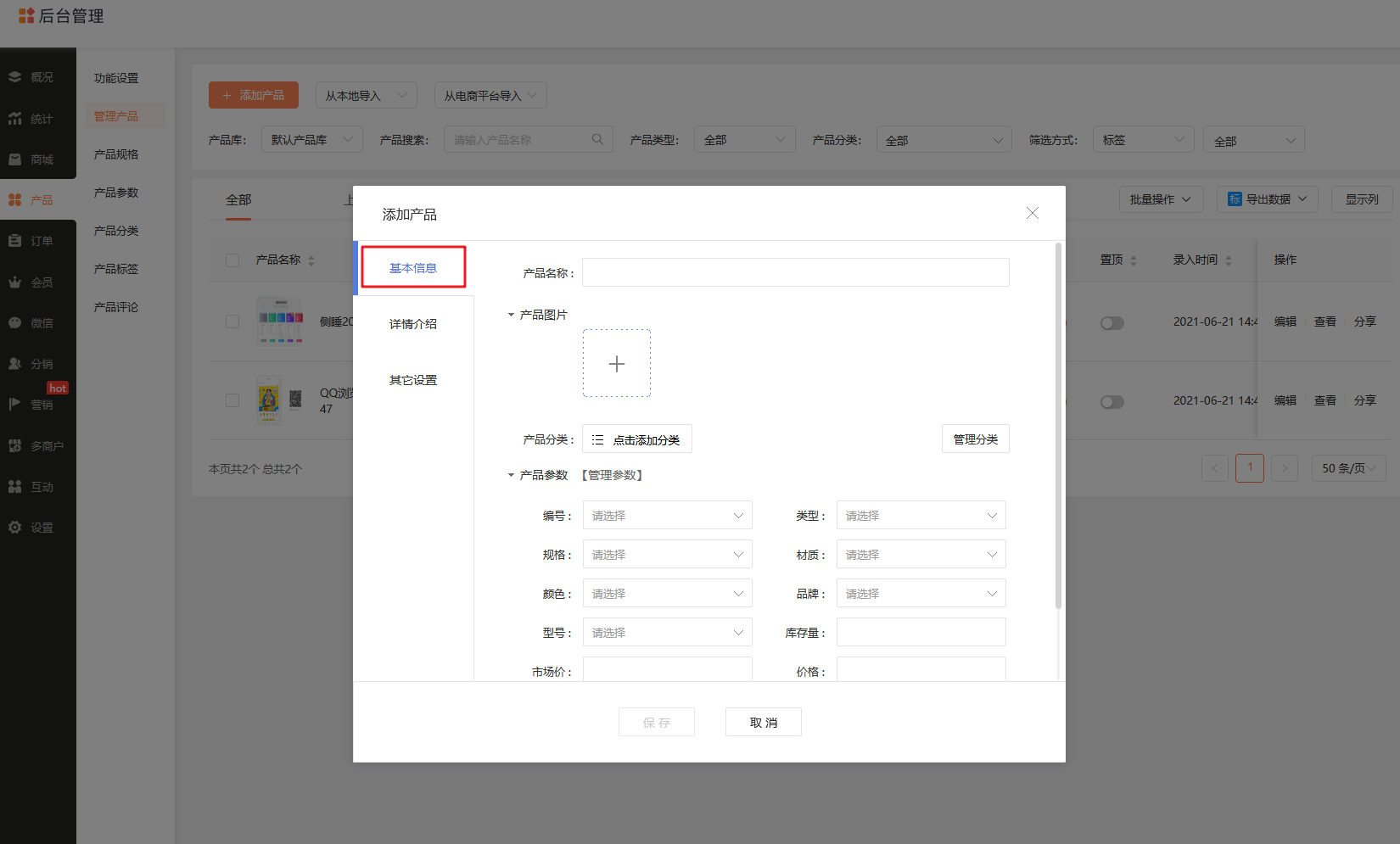
Task: Open 产品规格 submenu item
Action: point(116,154)
